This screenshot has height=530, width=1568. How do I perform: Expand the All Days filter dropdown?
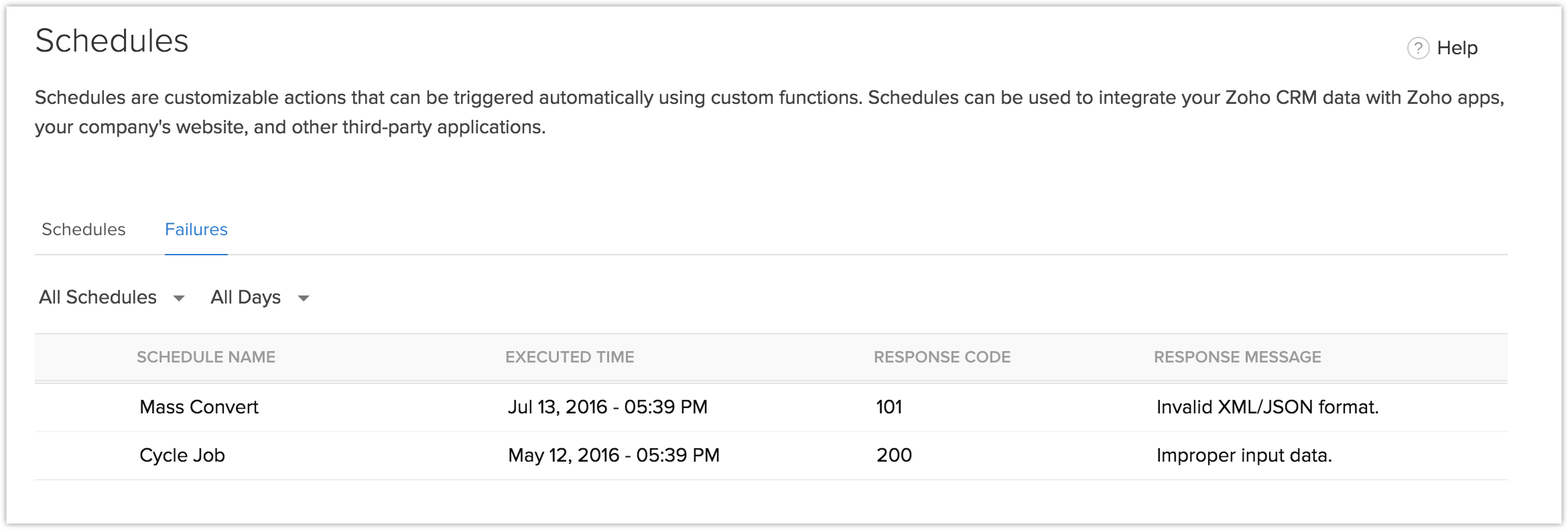pyautogui.click(x=245, y=297)
